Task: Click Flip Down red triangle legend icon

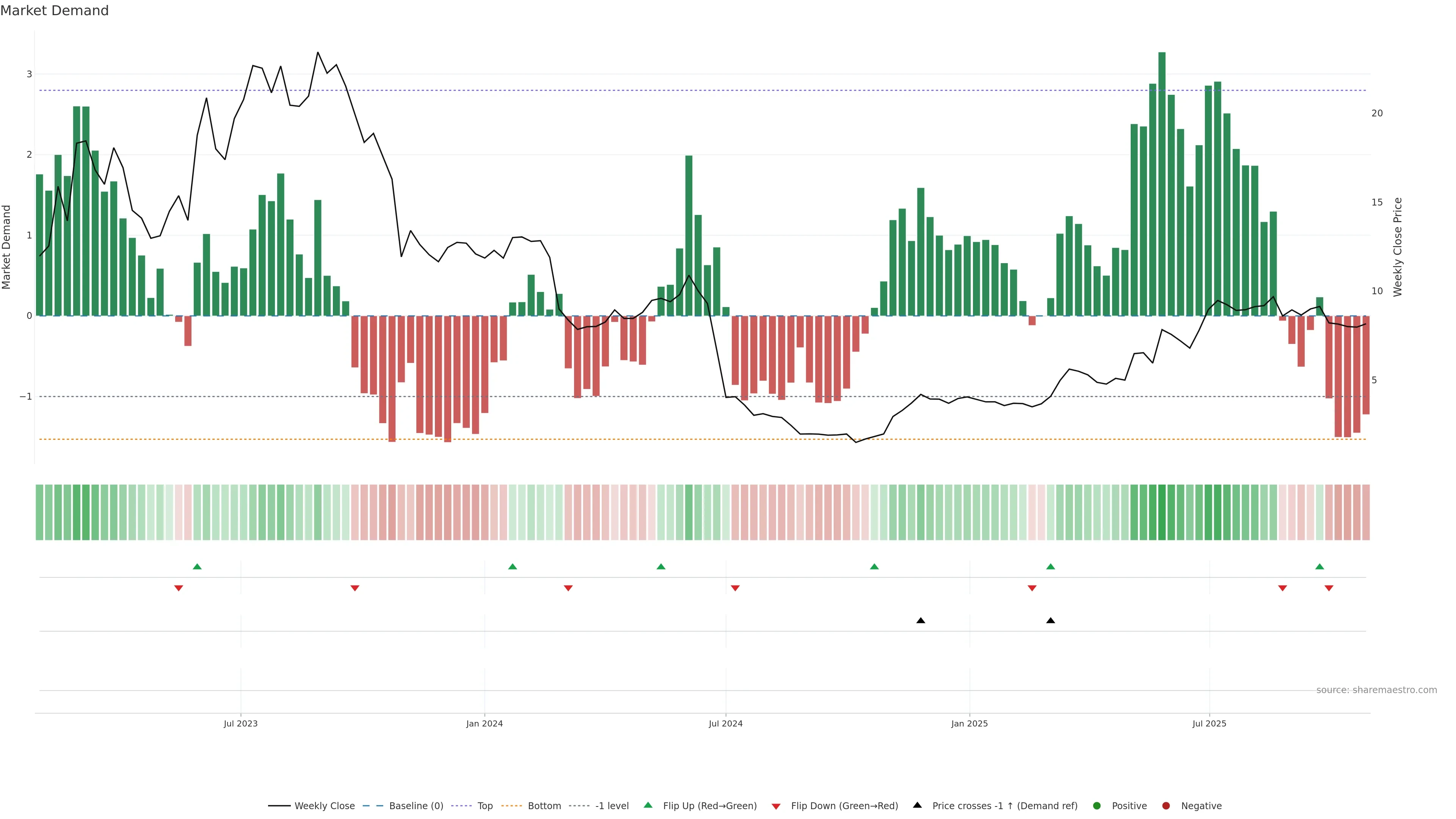Action: (x=776, y=806)
